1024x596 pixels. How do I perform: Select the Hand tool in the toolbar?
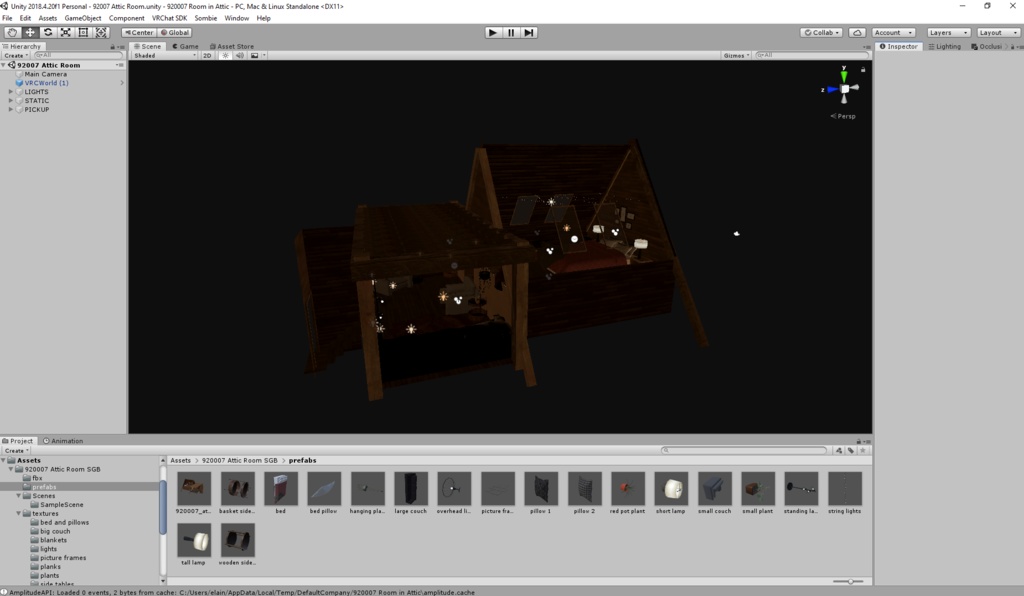pyautogui.click(x=12, y=33)
